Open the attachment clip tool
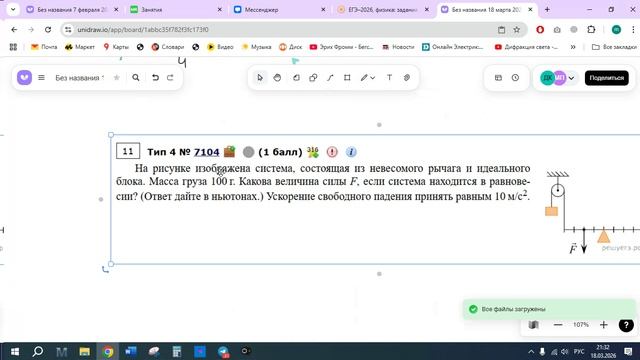 [x=407, y=78]
